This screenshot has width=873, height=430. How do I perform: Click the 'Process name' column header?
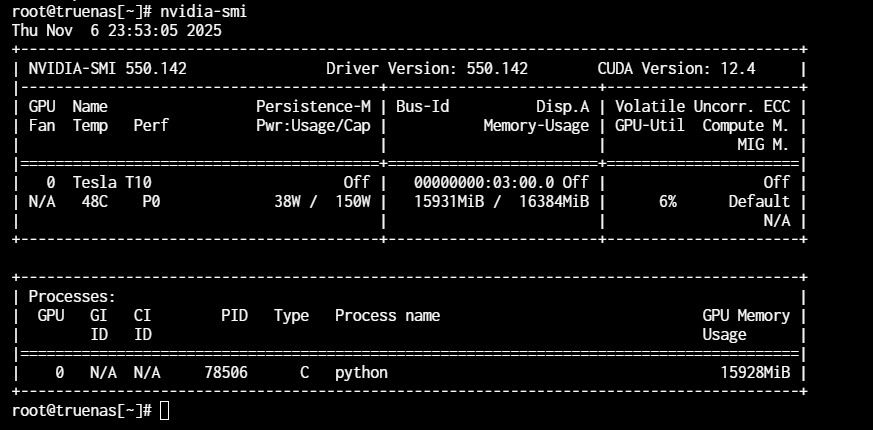point(388,315)
